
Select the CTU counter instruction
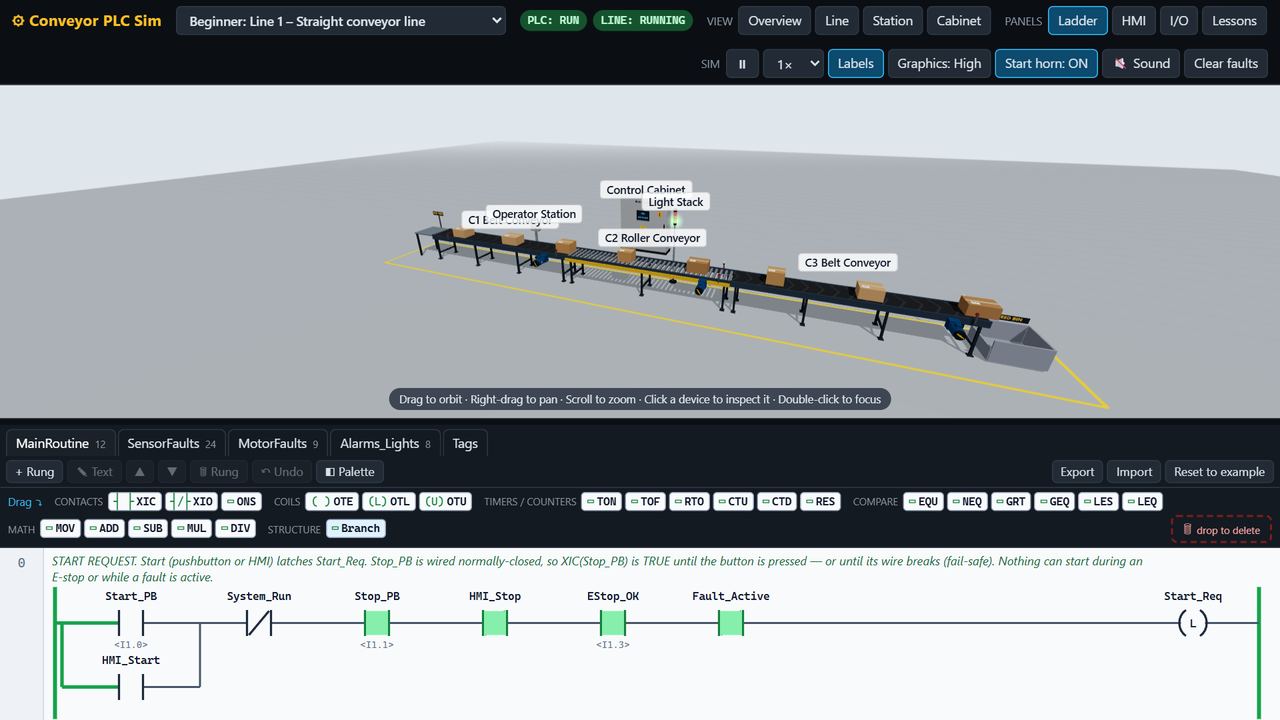(733, 501)
